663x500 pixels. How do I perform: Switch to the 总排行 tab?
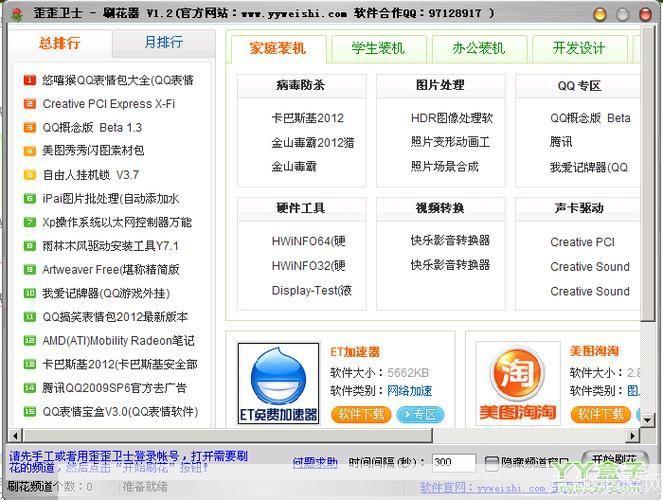(x=60, y=43)
